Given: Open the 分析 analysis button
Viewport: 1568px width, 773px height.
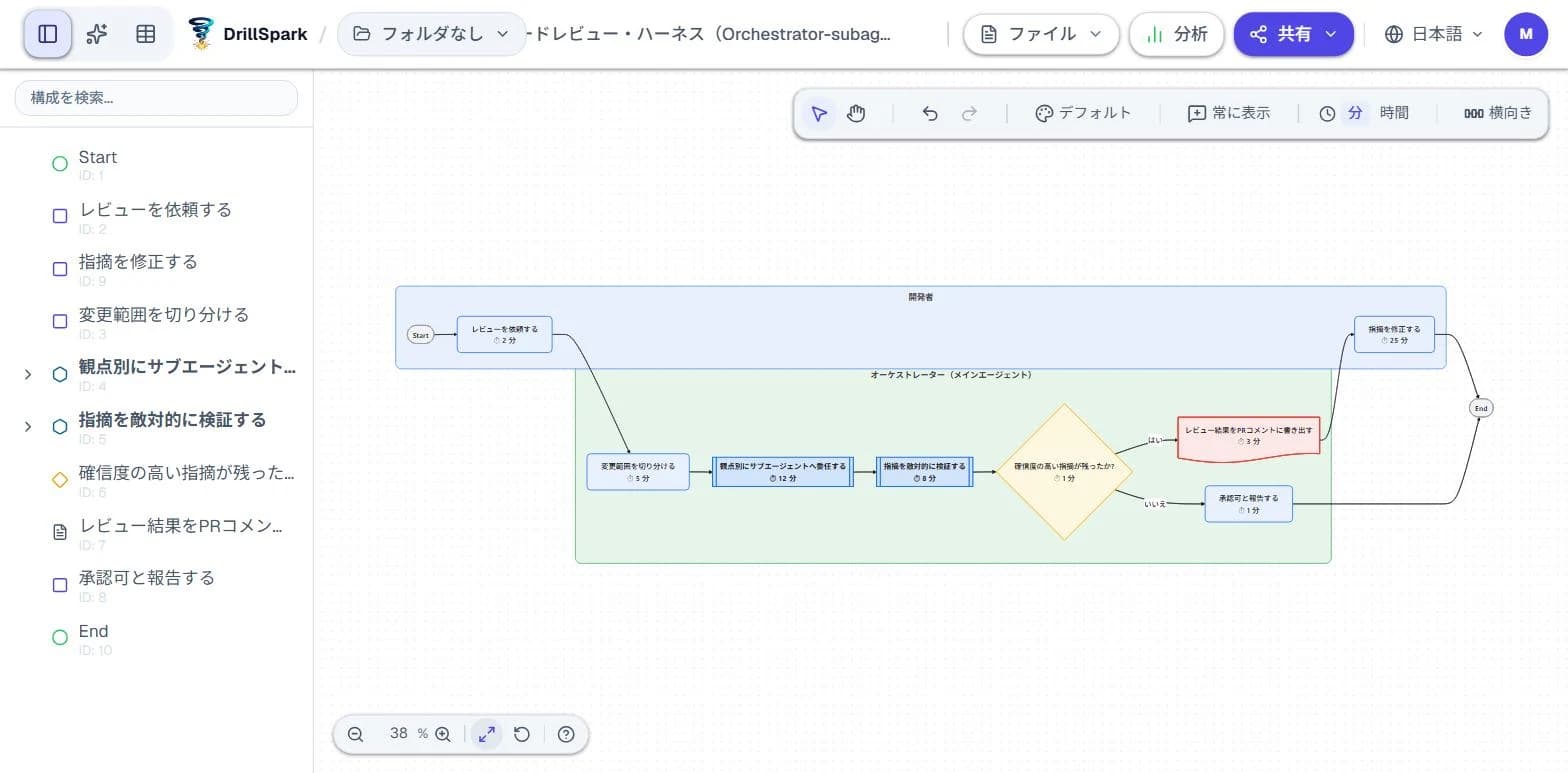Looking at the screenshot, I should [x=1177, y=34].
